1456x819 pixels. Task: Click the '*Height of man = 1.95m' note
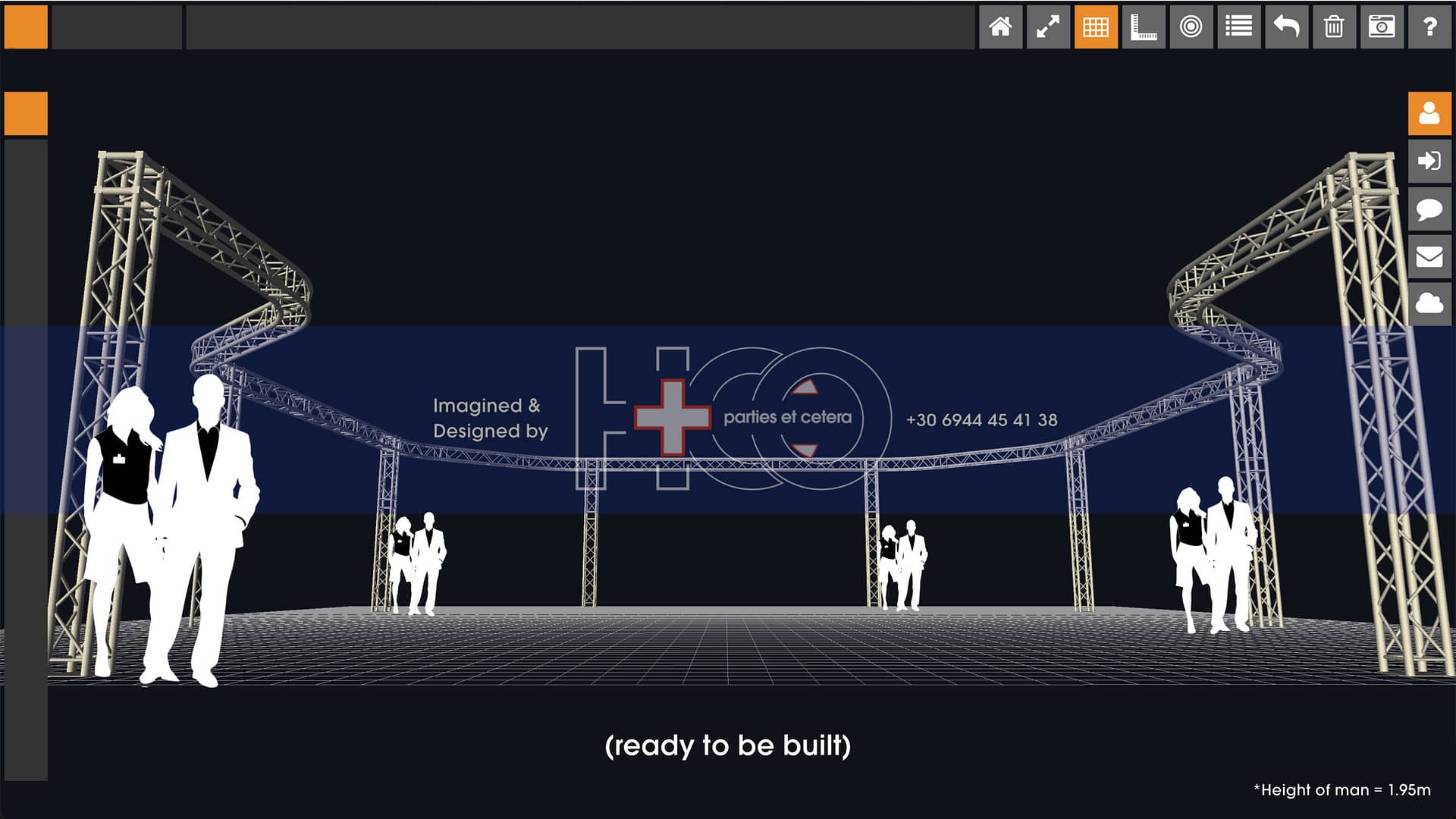click(1341, 789)
